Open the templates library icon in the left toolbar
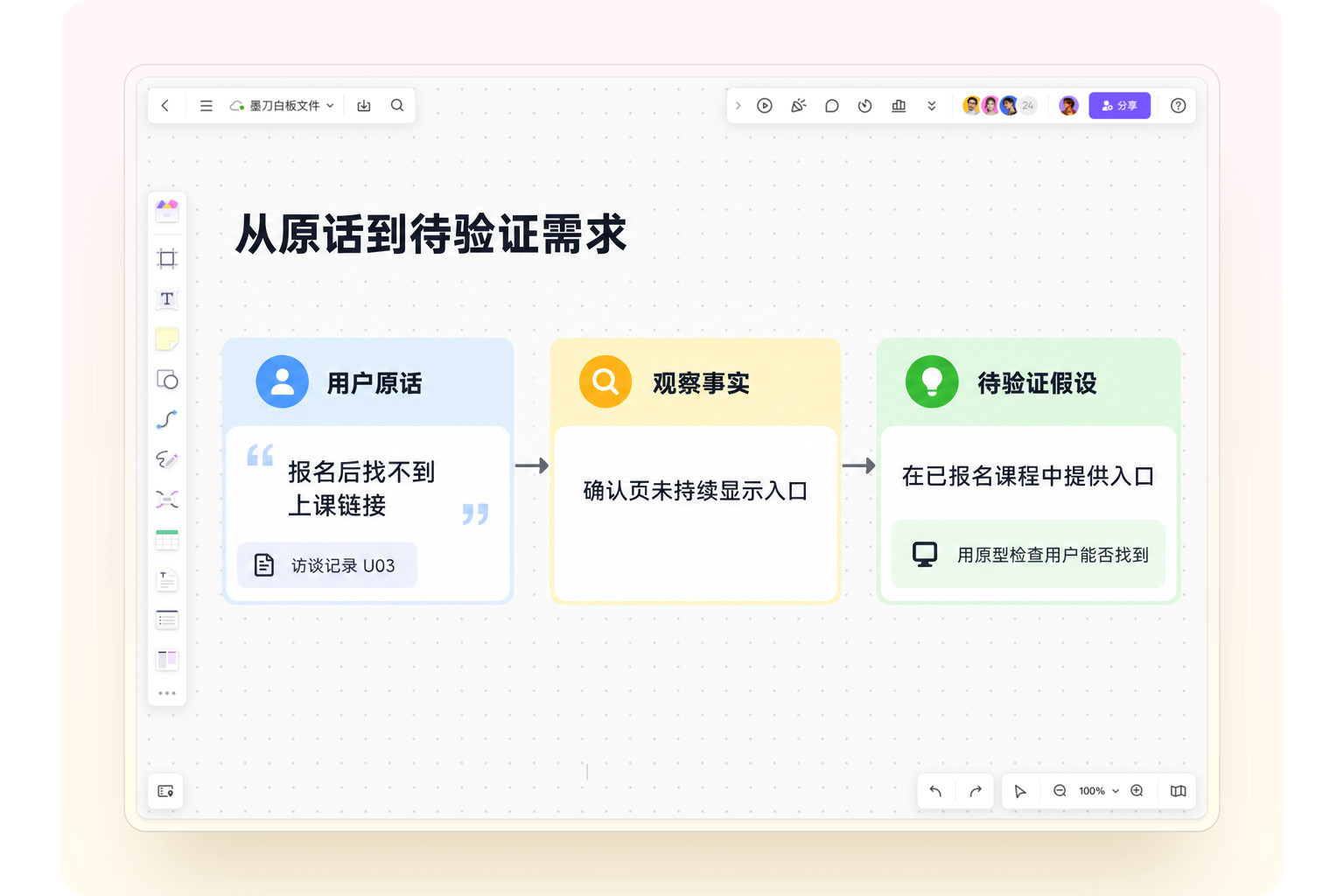This screenshot has width=1344, height=896. point(167,210)
